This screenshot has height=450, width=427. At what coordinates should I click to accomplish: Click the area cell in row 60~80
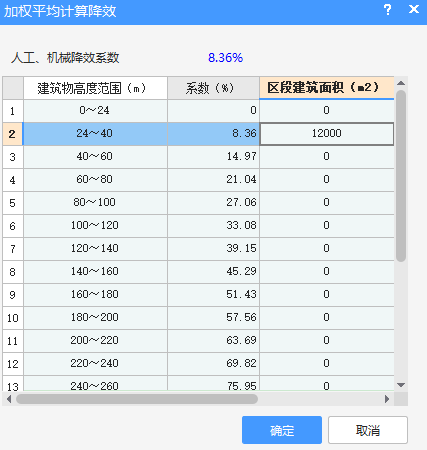click(x=327, y=180)
